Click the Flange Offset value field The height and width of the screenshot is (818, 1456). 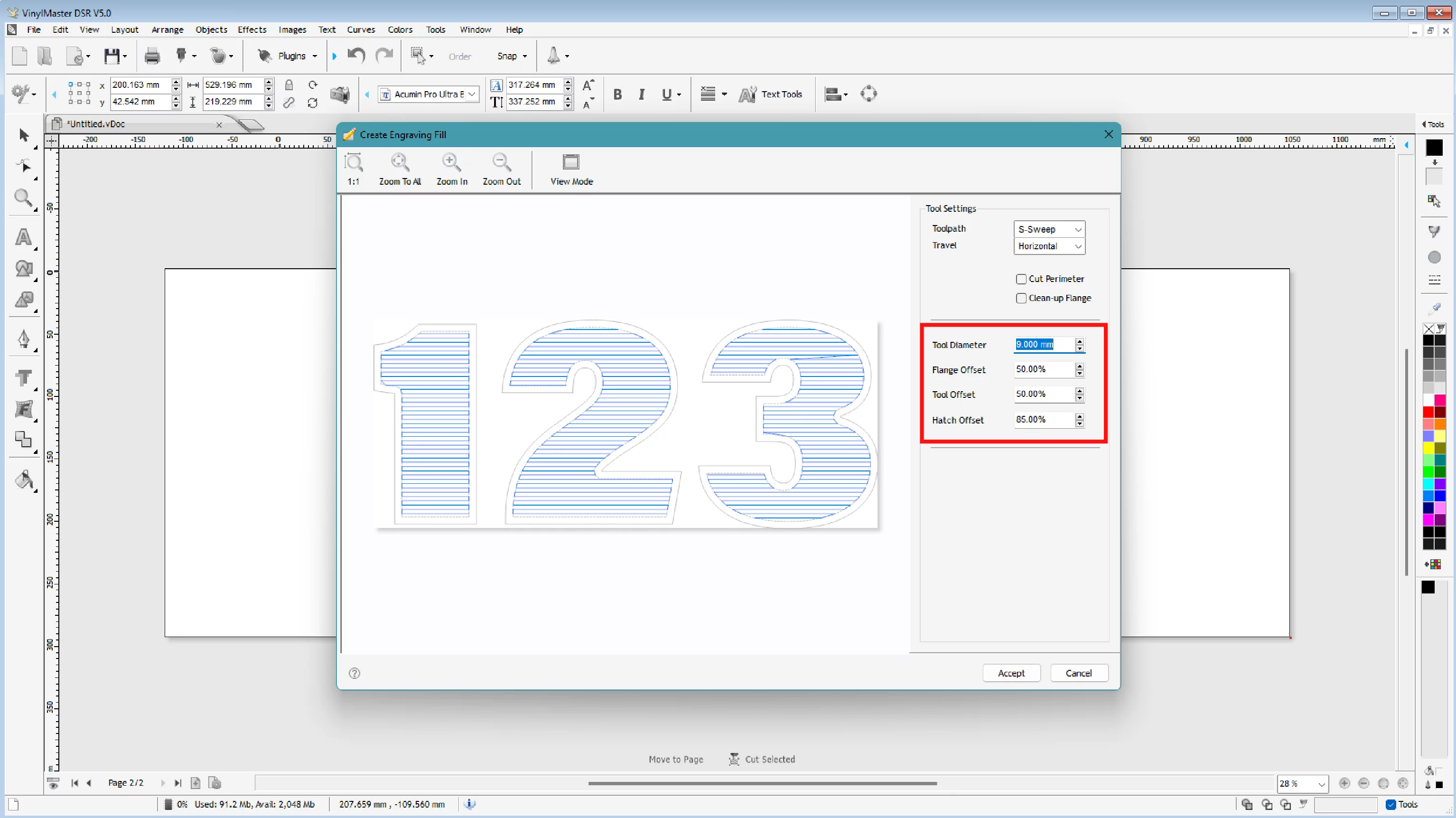(x=1045, y=369)
